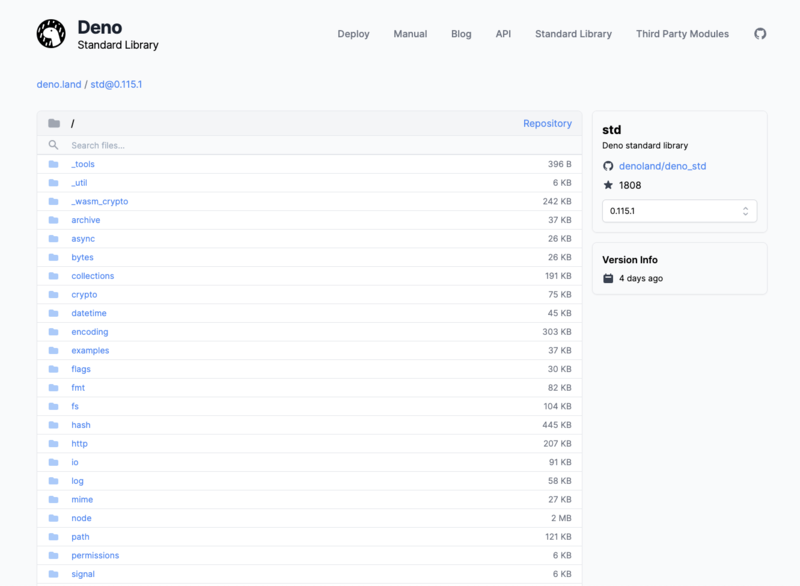
Task: Open the async folder
Action: click(x=83, y=239)
